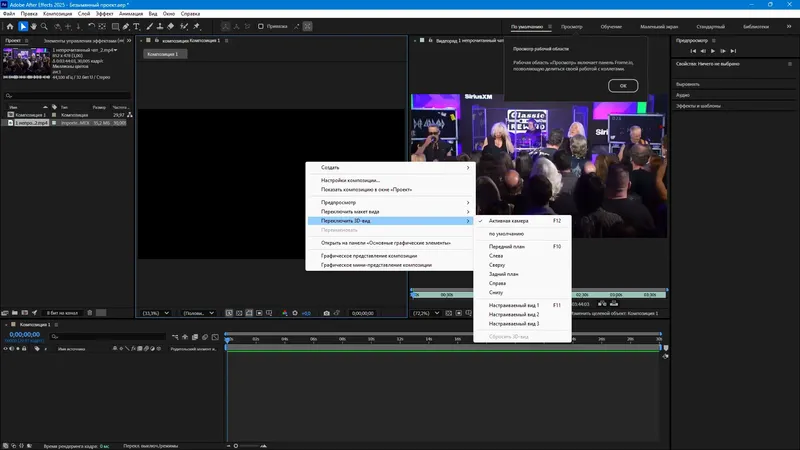Select the Pen tool in the toolbar
800x450 pixels.
tap(126, 27)
